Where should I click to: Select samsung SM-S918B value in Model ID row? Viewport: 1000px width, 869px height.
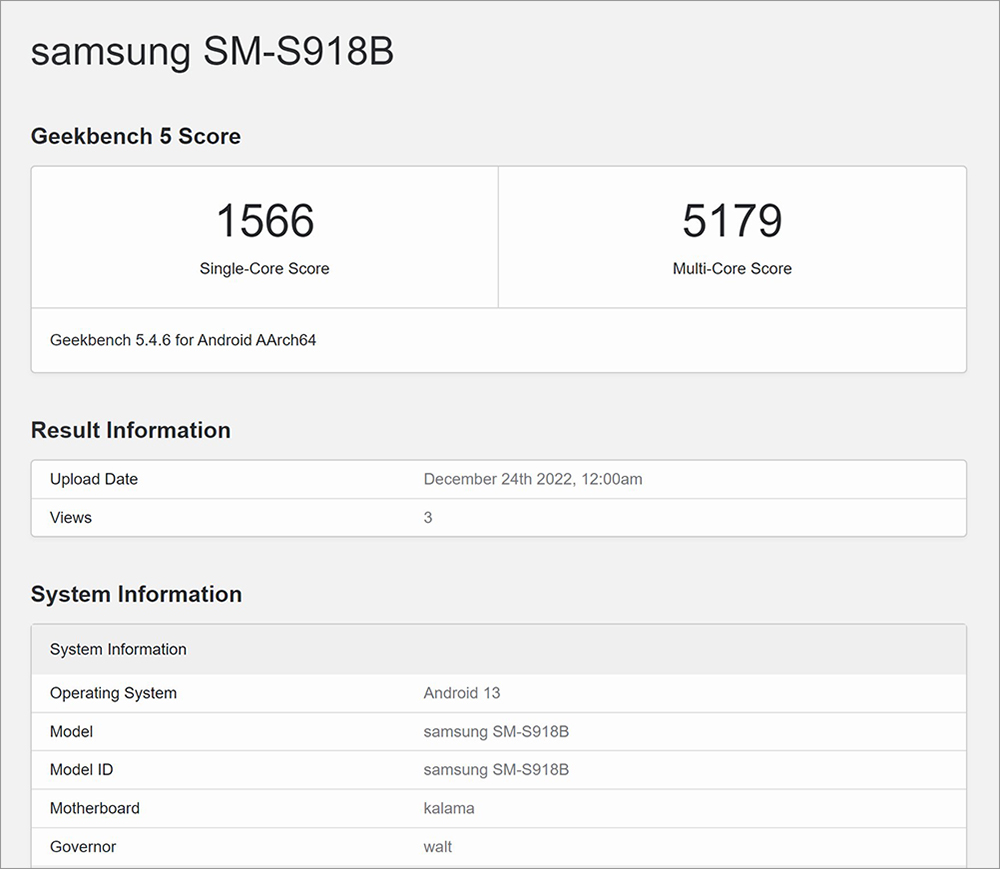[x=496, y=770]
